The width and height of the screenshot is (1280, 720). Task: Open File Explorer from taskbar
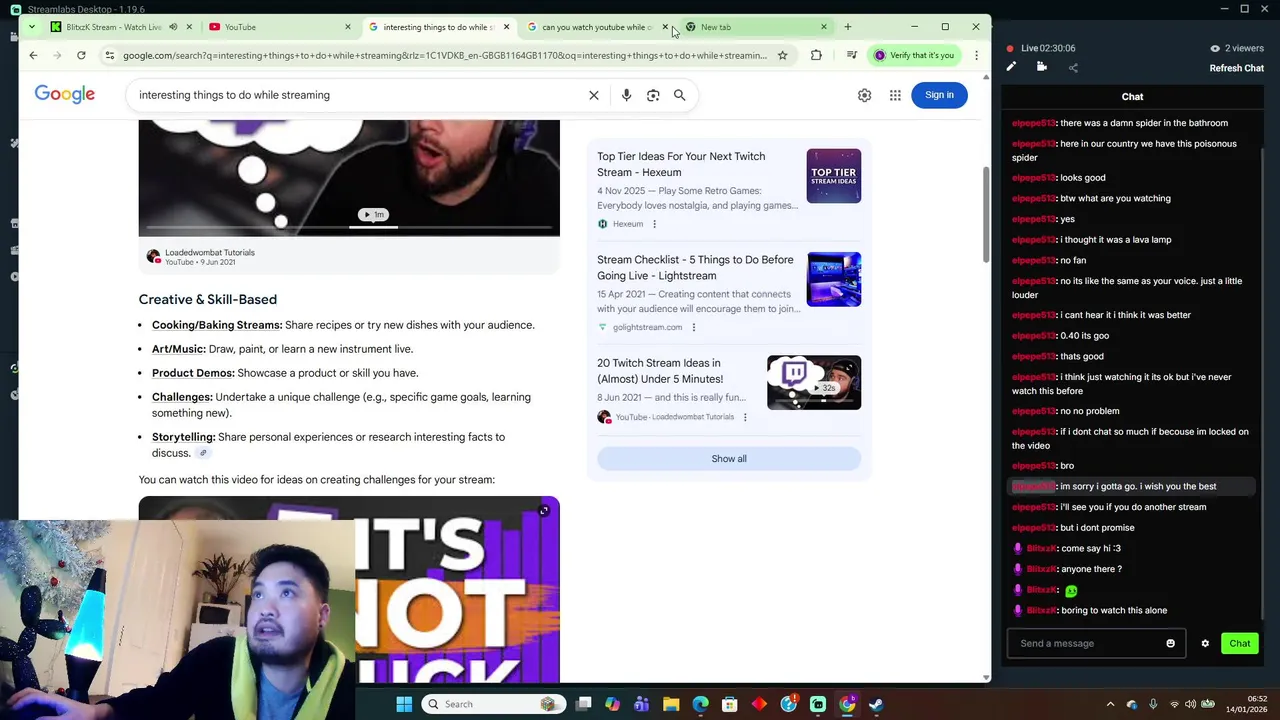[671, 704]
